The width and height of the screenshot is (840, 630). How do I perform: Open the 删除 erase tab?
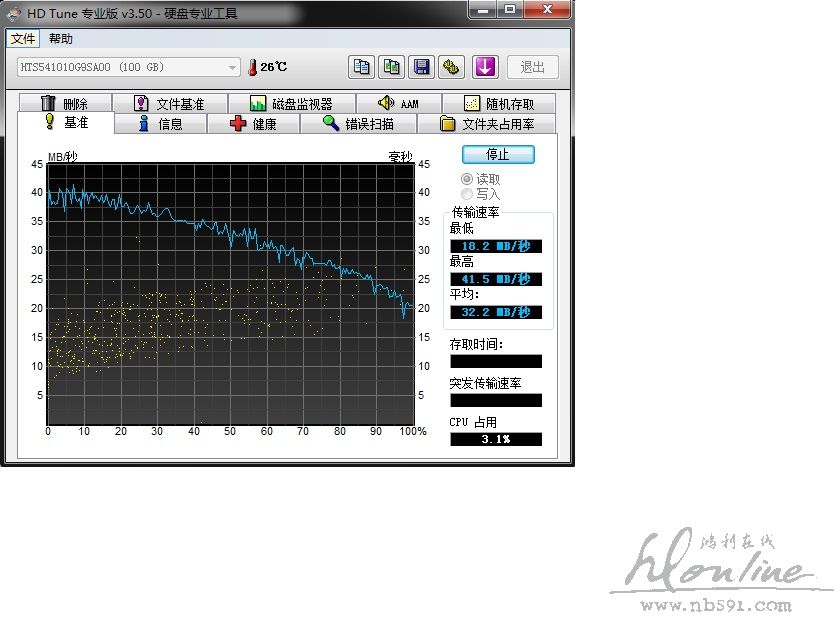click(x=64, y=104)
